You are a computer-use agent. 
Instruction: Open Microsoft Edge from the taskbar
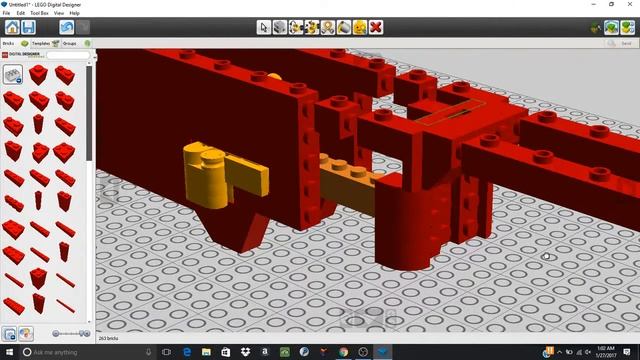[x=187, y=352]
